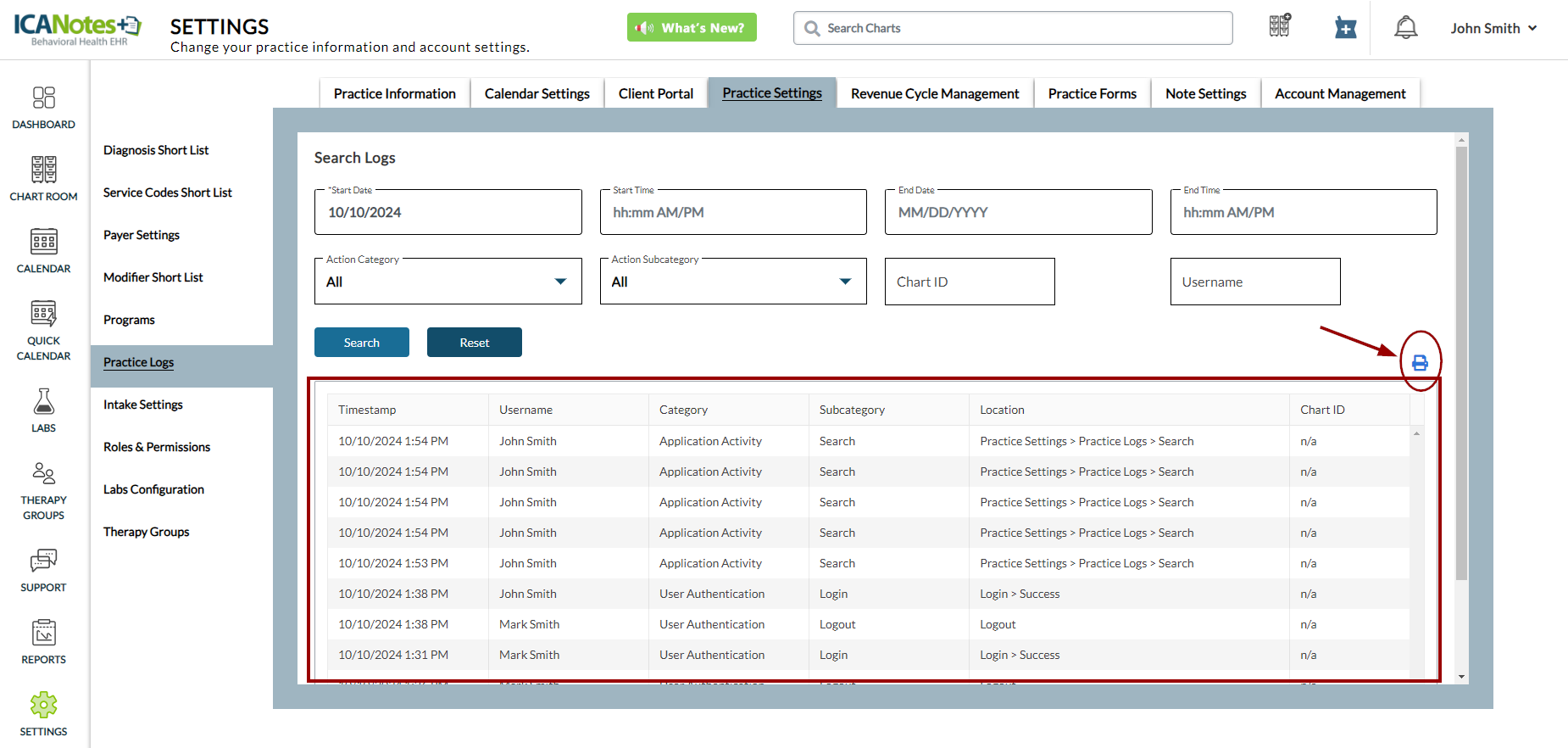Click the What's New? button

tap(692, 28)
